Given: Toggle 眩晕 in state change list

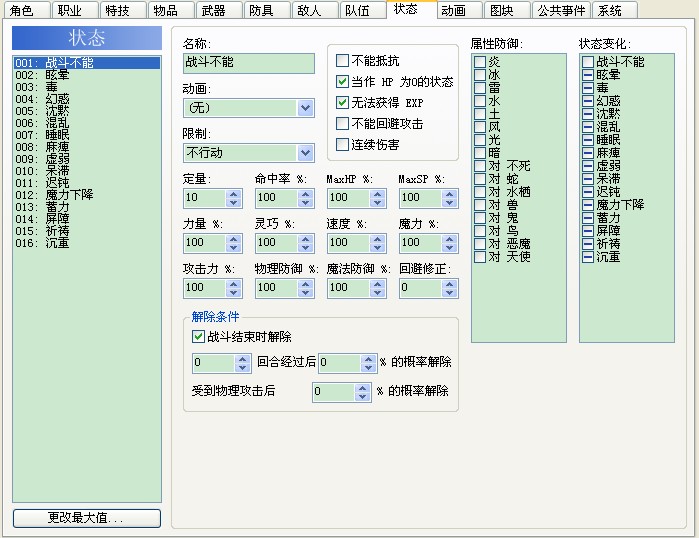Looking at the screenshot, I should tap(588, 75).
